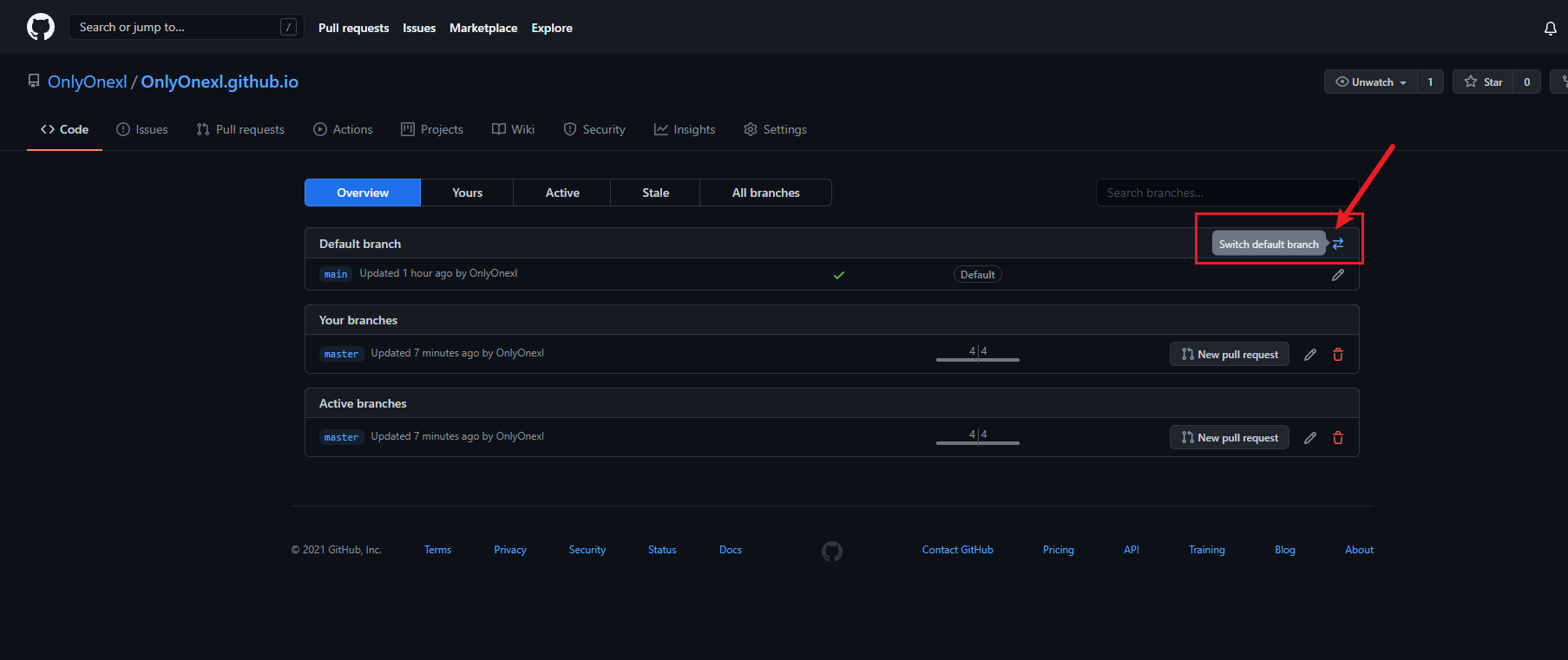Screen dimensions: 1568x660
Task: Open the About footer link
Action: pos(1360,550)
